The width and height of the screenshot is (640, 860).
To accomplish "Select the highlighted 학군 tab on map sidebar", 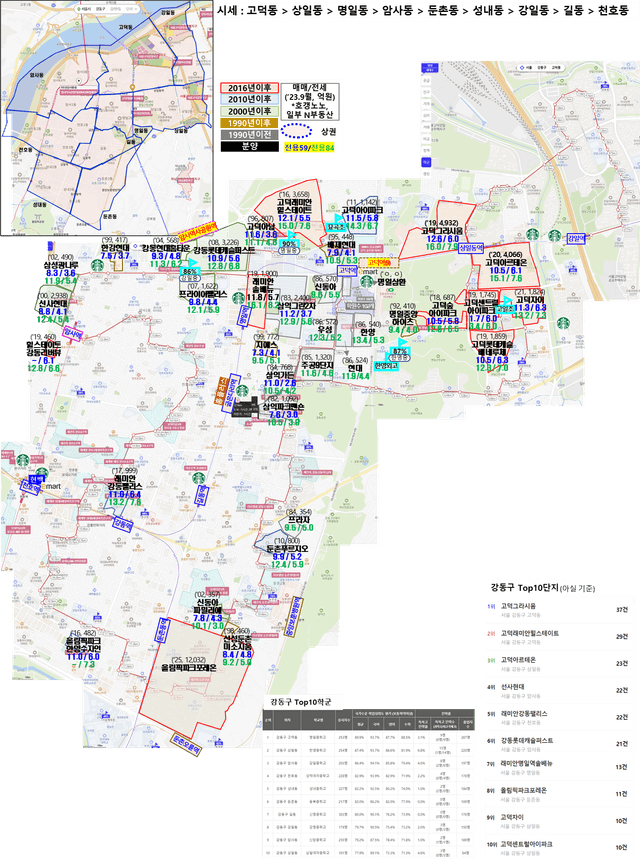I will [426, 162].
